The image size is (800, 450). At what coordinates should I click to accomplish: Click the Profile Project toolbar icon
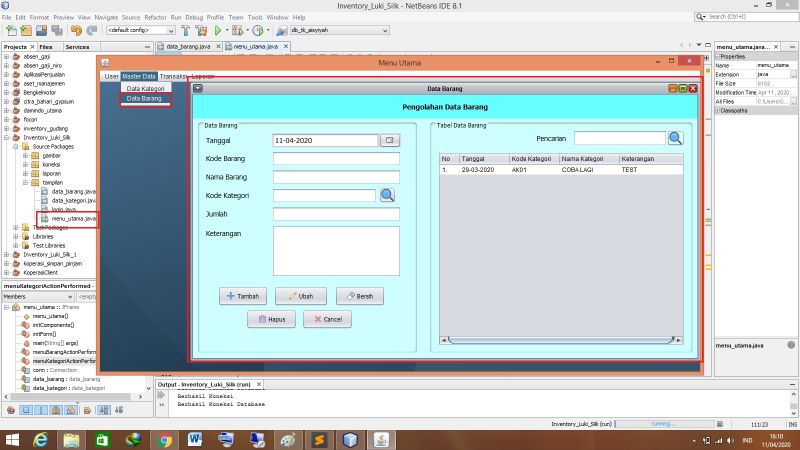click(x=258, y=31)
